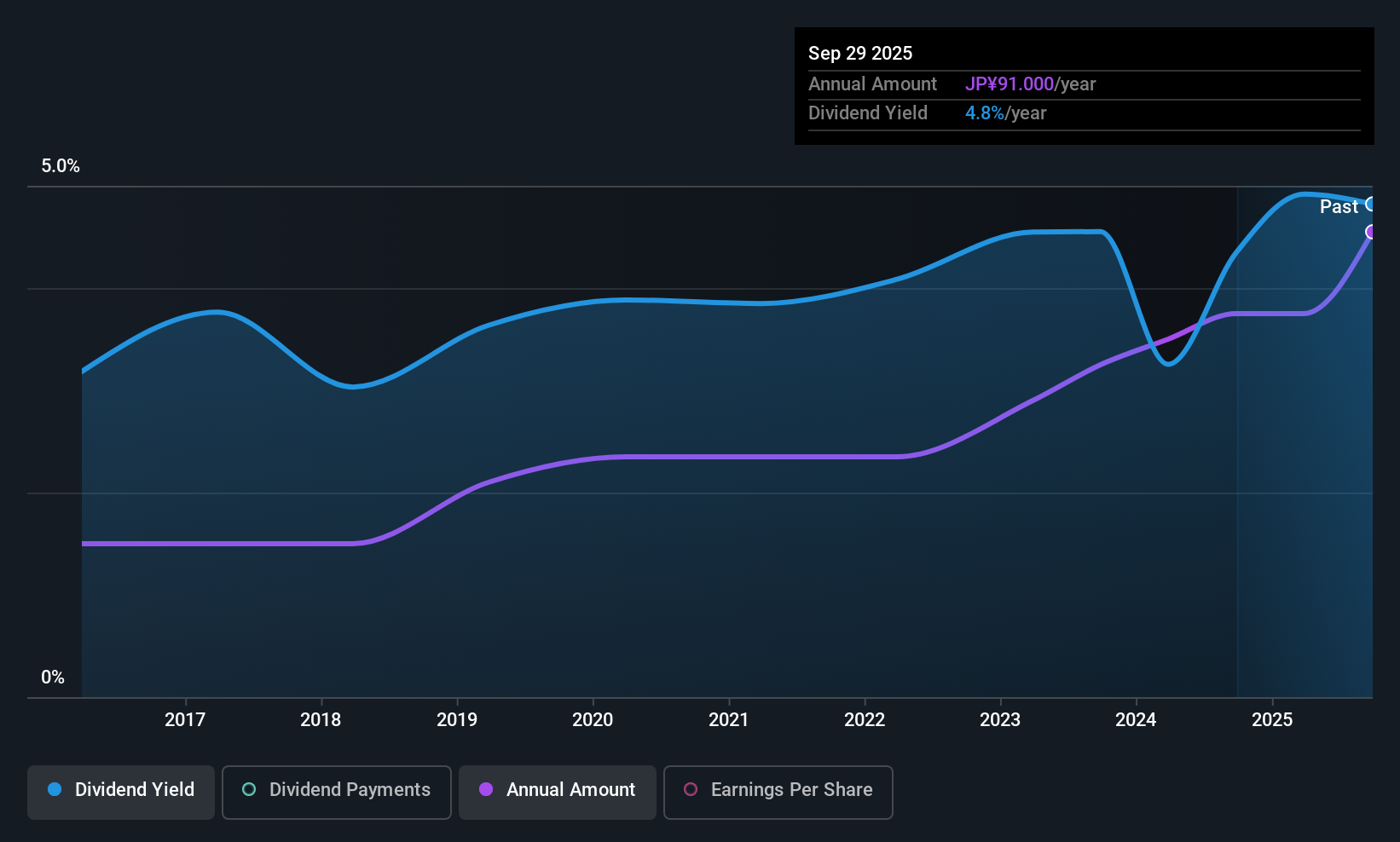1400x842 pixels.
Task: Click the 0% y-axis label
Action: coord(53,678)
